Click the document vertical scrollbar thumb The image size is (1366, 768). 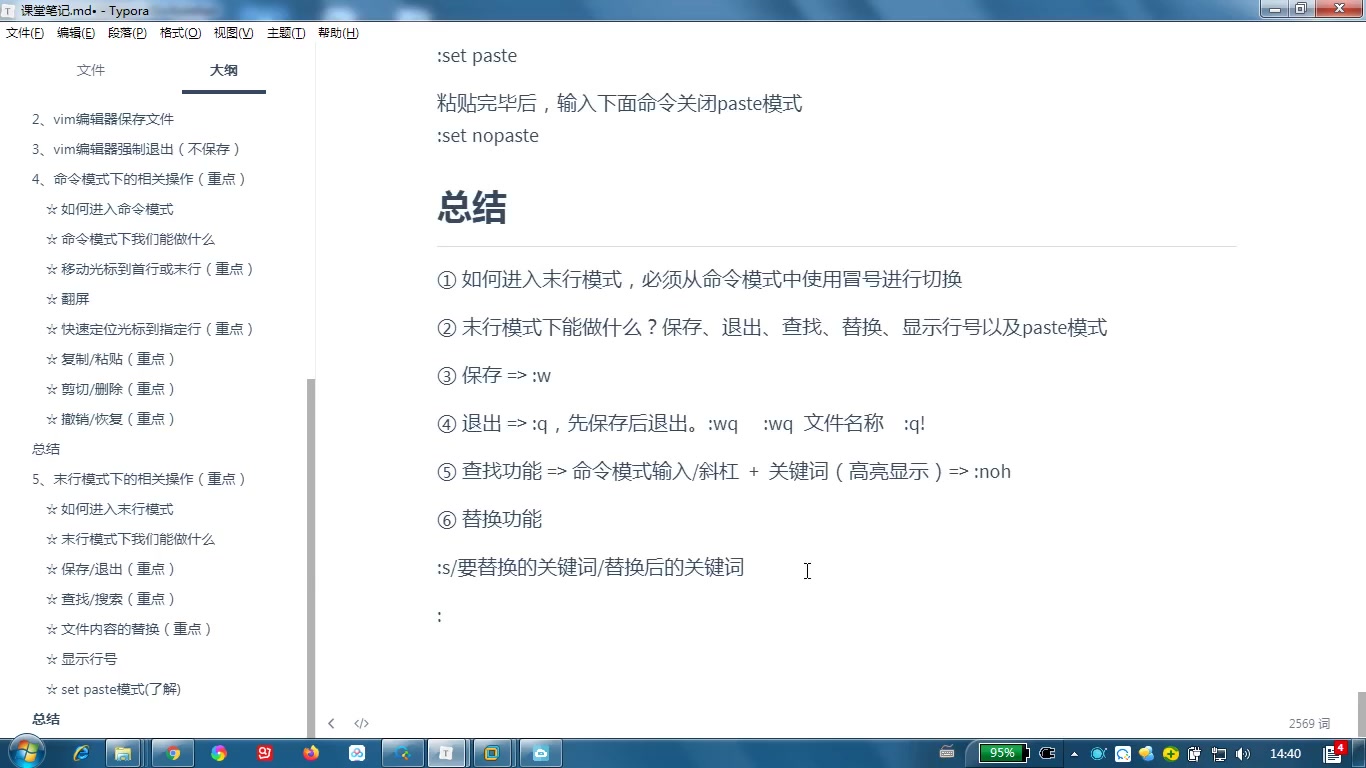[x=1361, y=713]
